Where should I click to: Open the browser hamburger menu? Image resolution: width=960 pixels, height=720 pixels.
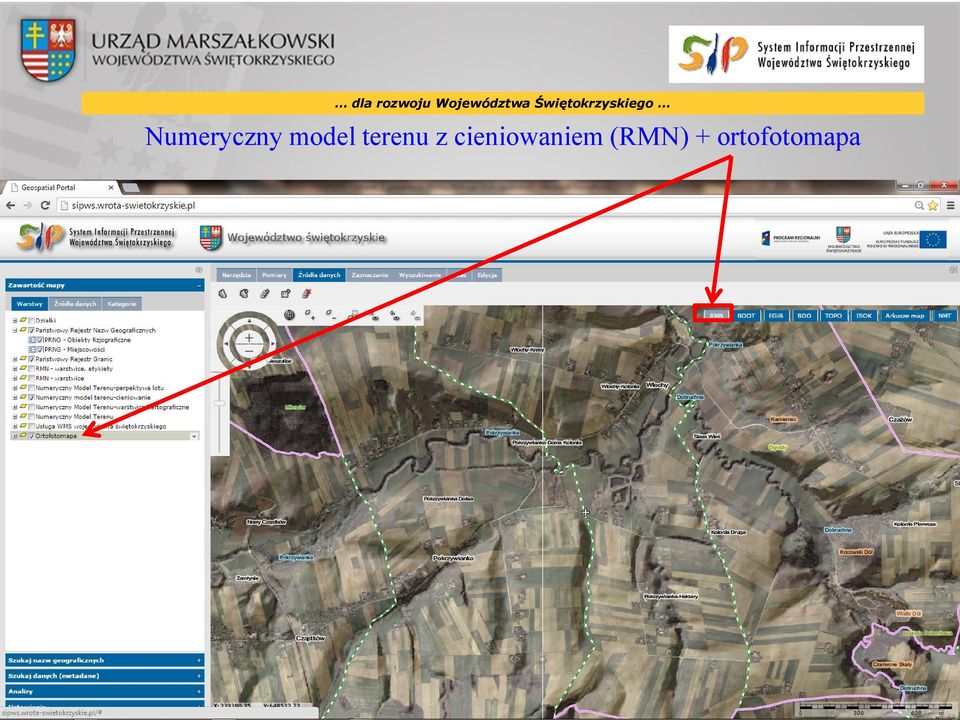[950, 206]
